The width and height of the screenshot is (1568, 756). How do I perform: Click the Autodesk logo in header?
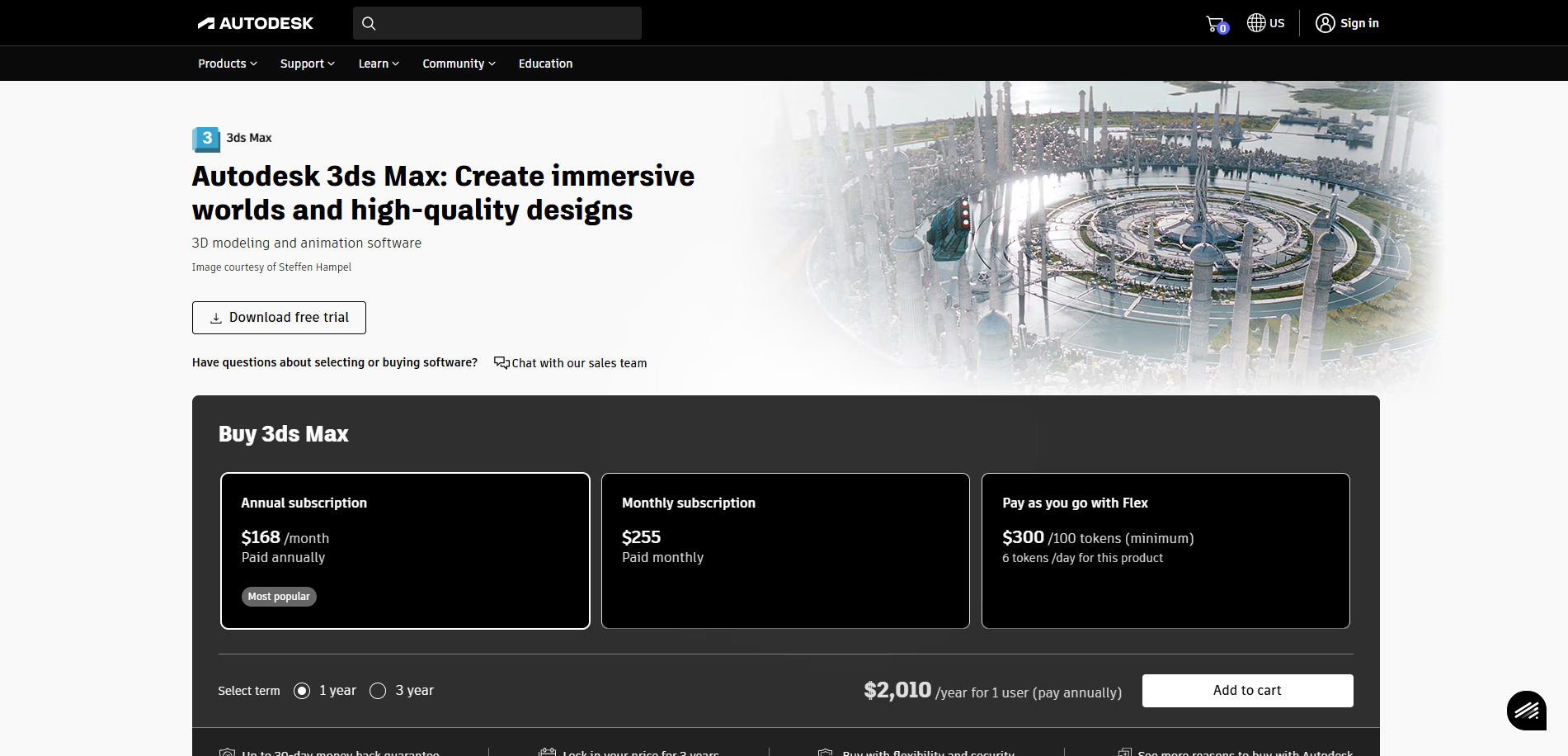(x=255, y=23)
